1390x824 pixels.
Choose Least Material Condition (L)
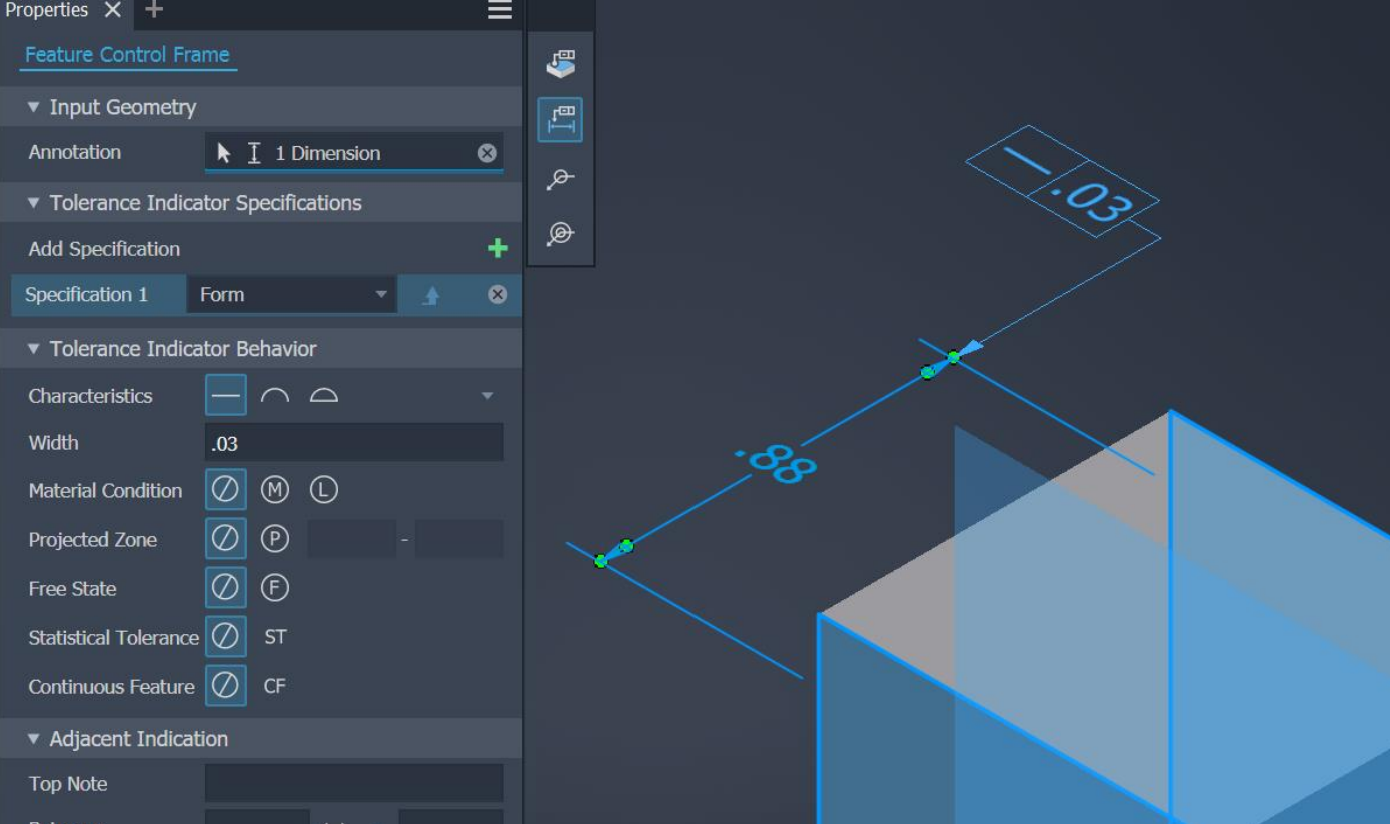(x=323, y=490)
